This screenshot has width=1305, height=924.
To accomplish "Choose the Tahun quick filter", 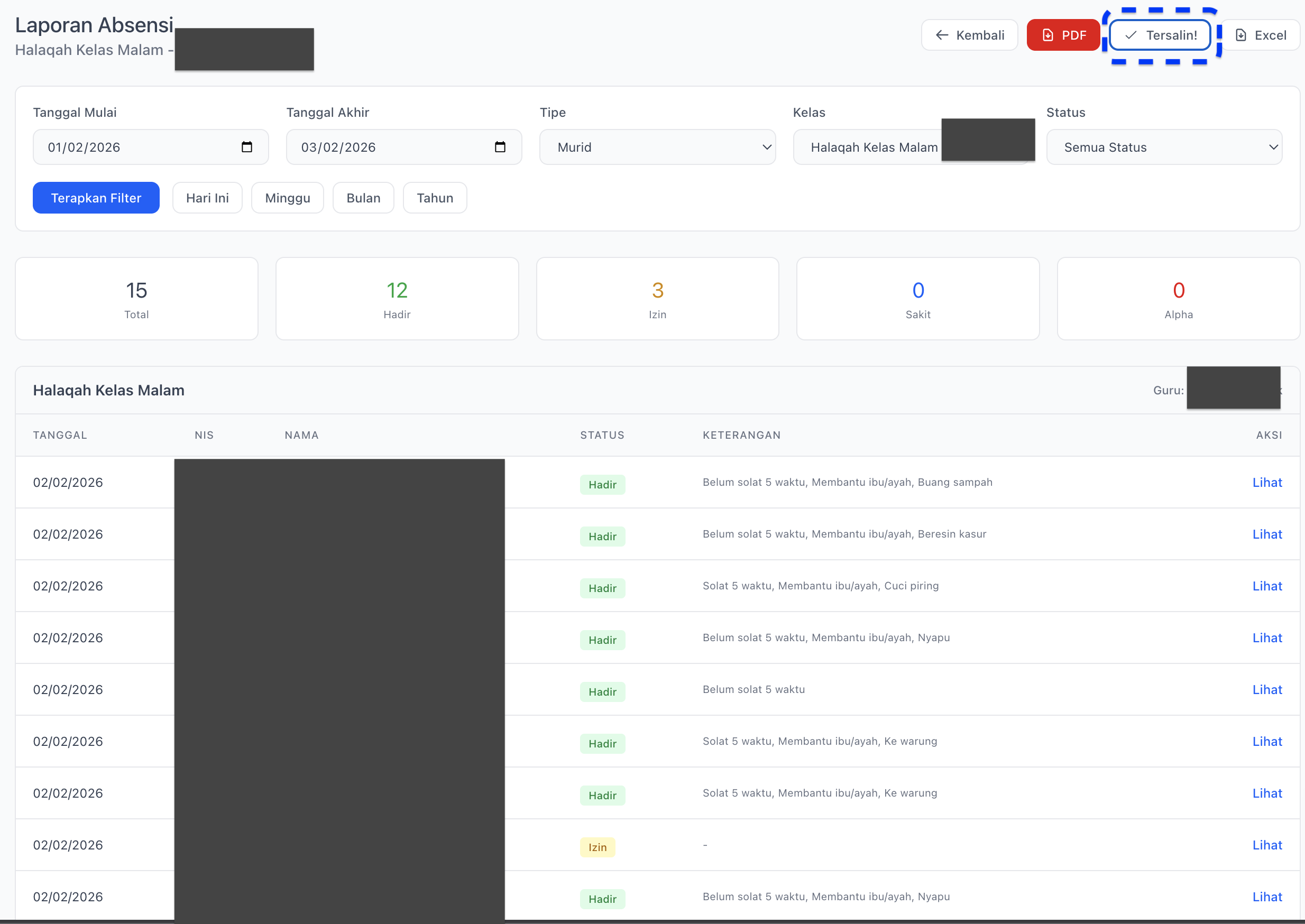I will click(435, 198).
